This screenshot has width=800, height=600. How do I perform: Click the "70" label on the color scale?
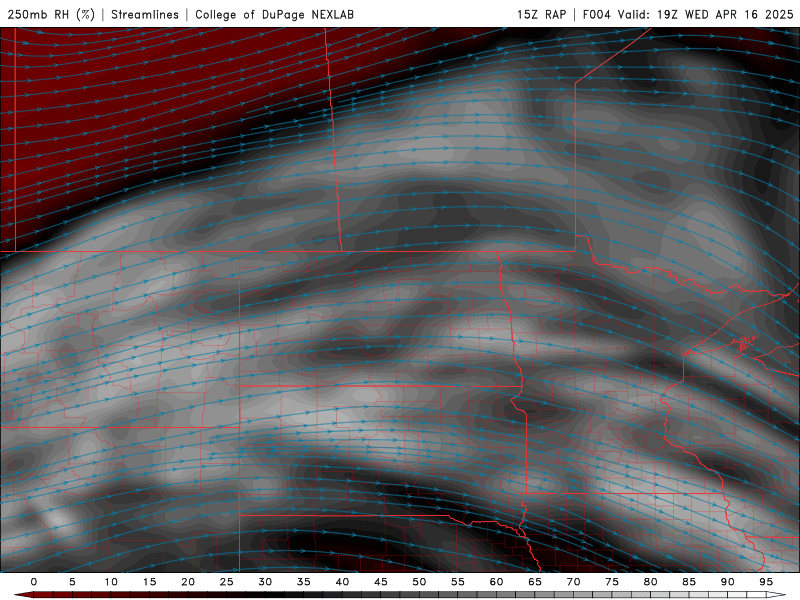click(573, 582)
